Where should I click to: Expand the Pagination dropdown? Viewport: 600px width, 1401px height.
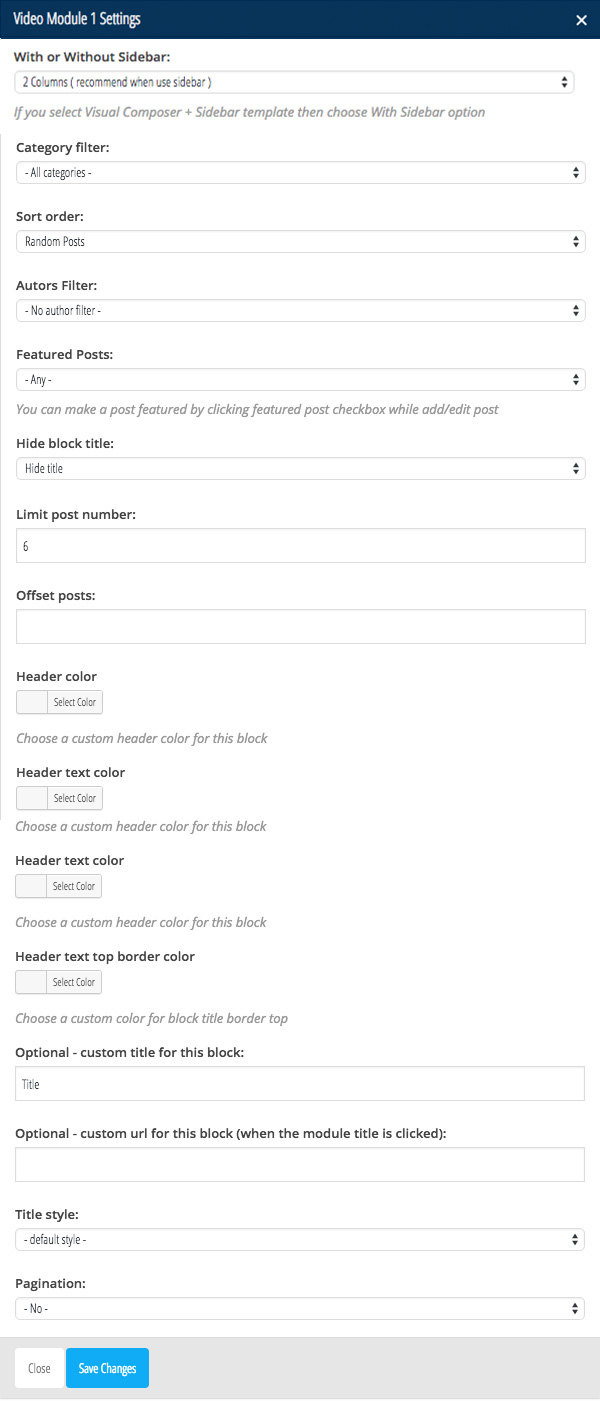(300, 1308)
